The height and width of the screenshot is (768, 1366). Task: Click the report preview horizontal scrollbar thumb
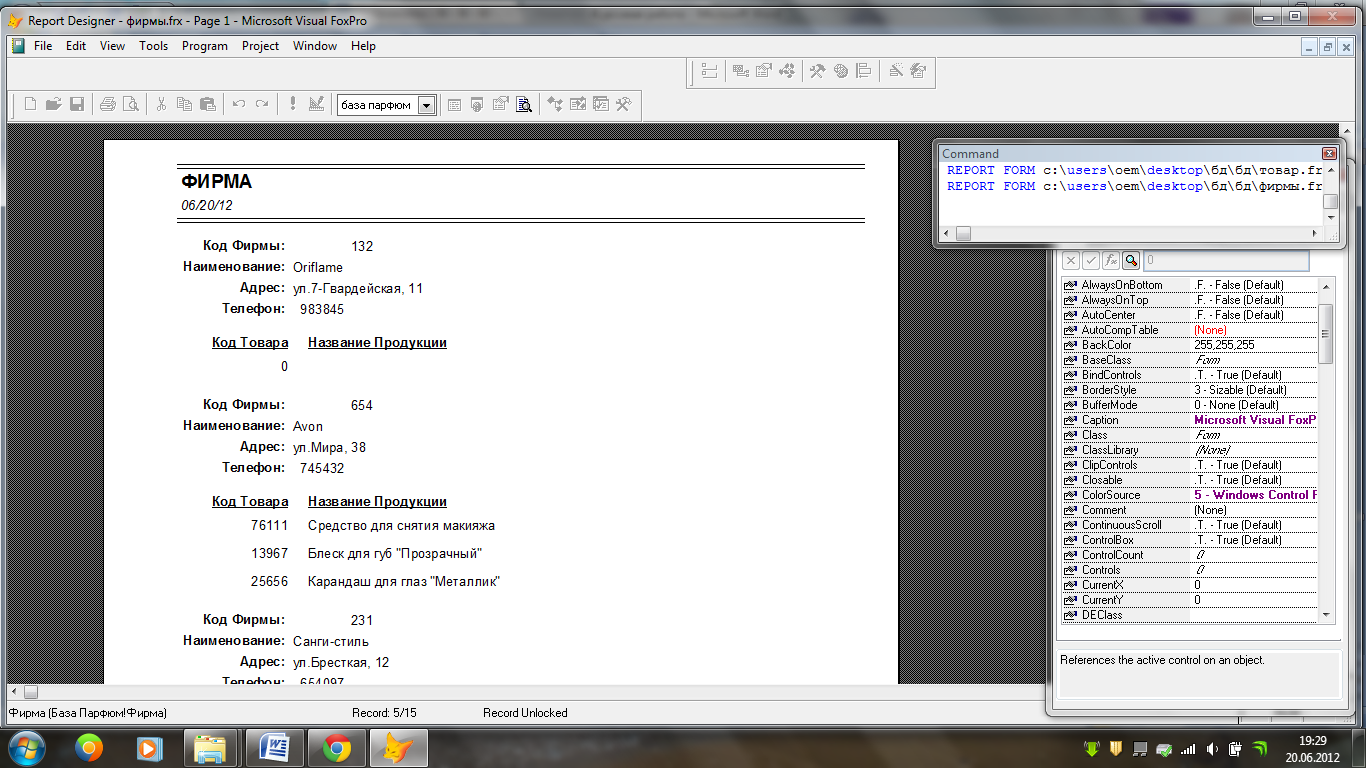(31, 692)
